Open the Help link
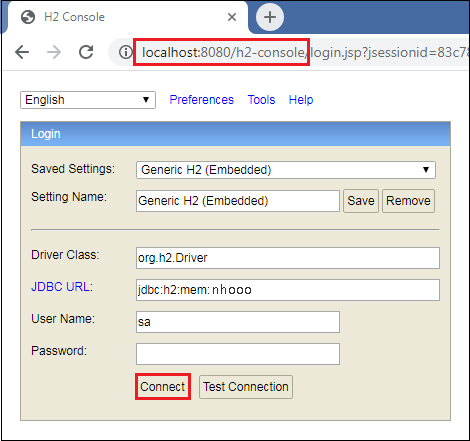Viewport: 470px width, 441px height. [301, 100]
